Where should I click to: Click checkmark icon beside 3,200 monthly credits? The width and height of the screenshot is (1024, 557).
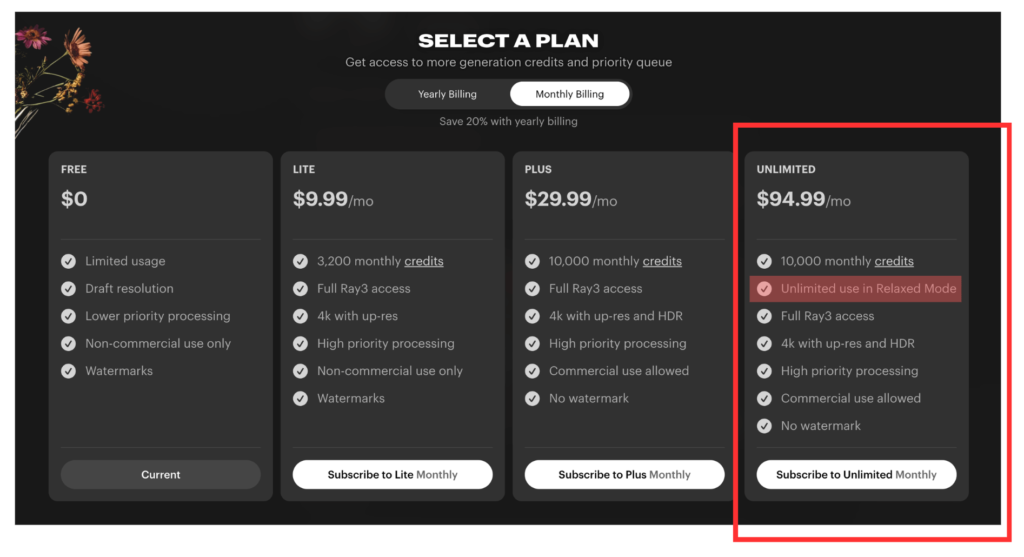(x=300, y=261)
